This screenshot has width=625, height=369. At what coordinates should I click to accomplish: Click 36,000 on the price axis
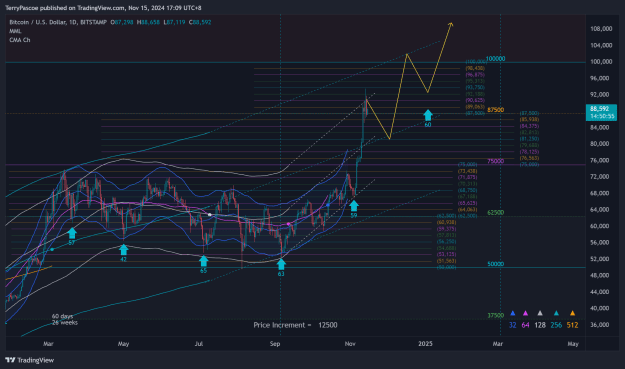[x=599, y=325]
